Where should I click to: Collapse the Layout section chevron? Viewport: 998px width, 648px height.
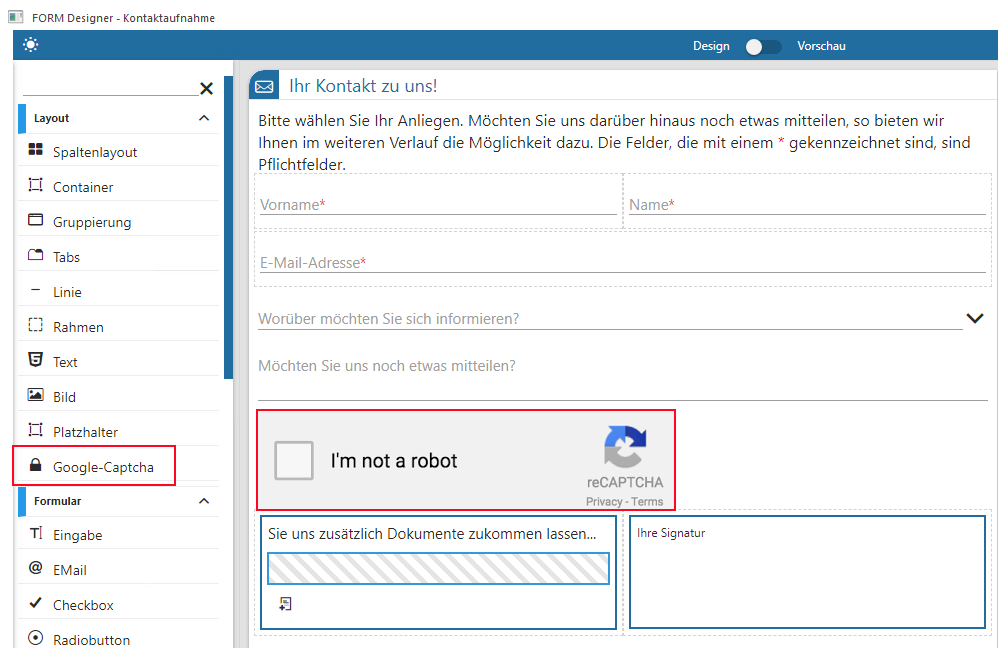pyautogui.click(x=204, y=118)
